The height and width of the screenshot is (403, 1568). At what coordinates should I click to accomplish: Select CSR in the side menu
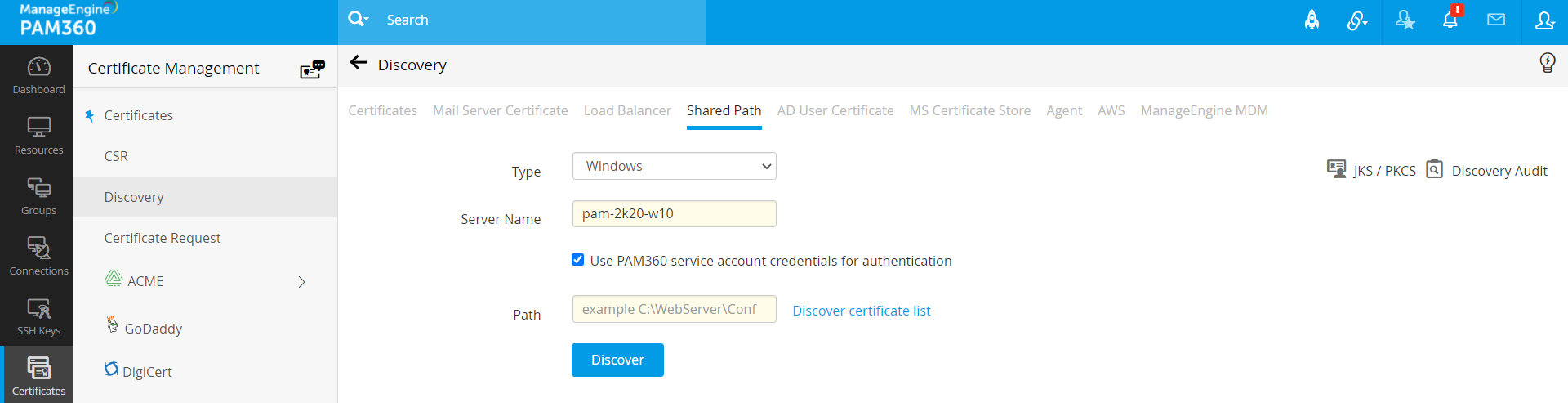tap(116, 156)
